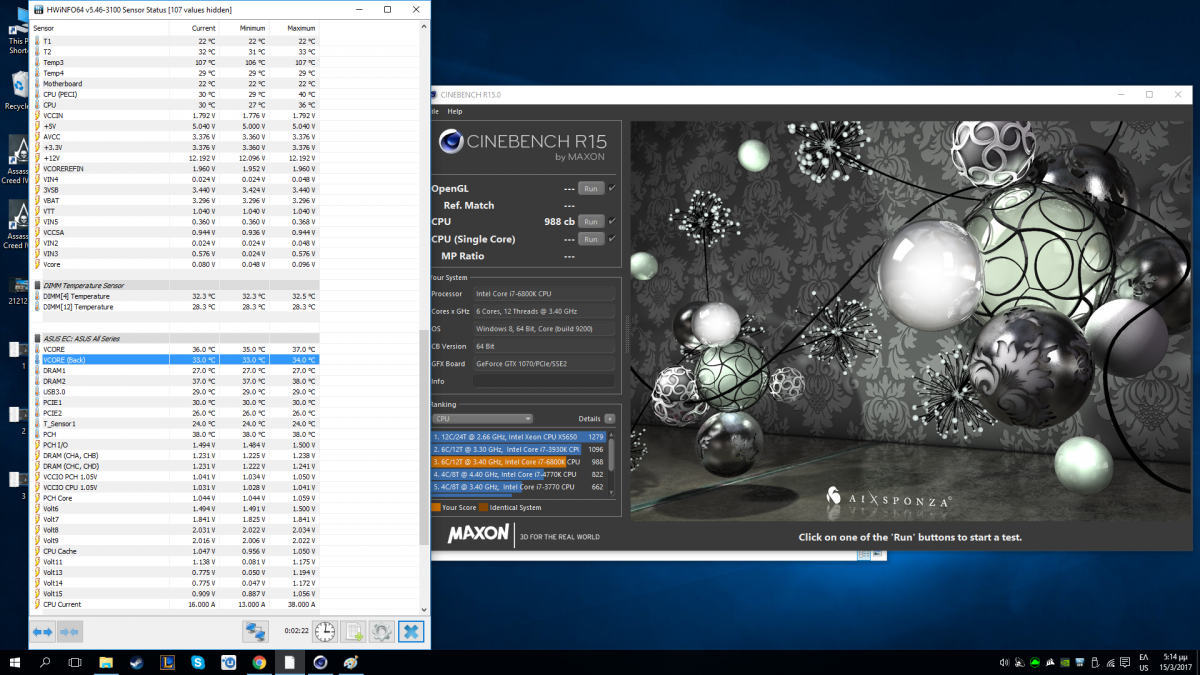This screenshot has width=1200, height=675.
Task: Click the Cinebench ranking list scrollbar
Action: click(612, 462)
